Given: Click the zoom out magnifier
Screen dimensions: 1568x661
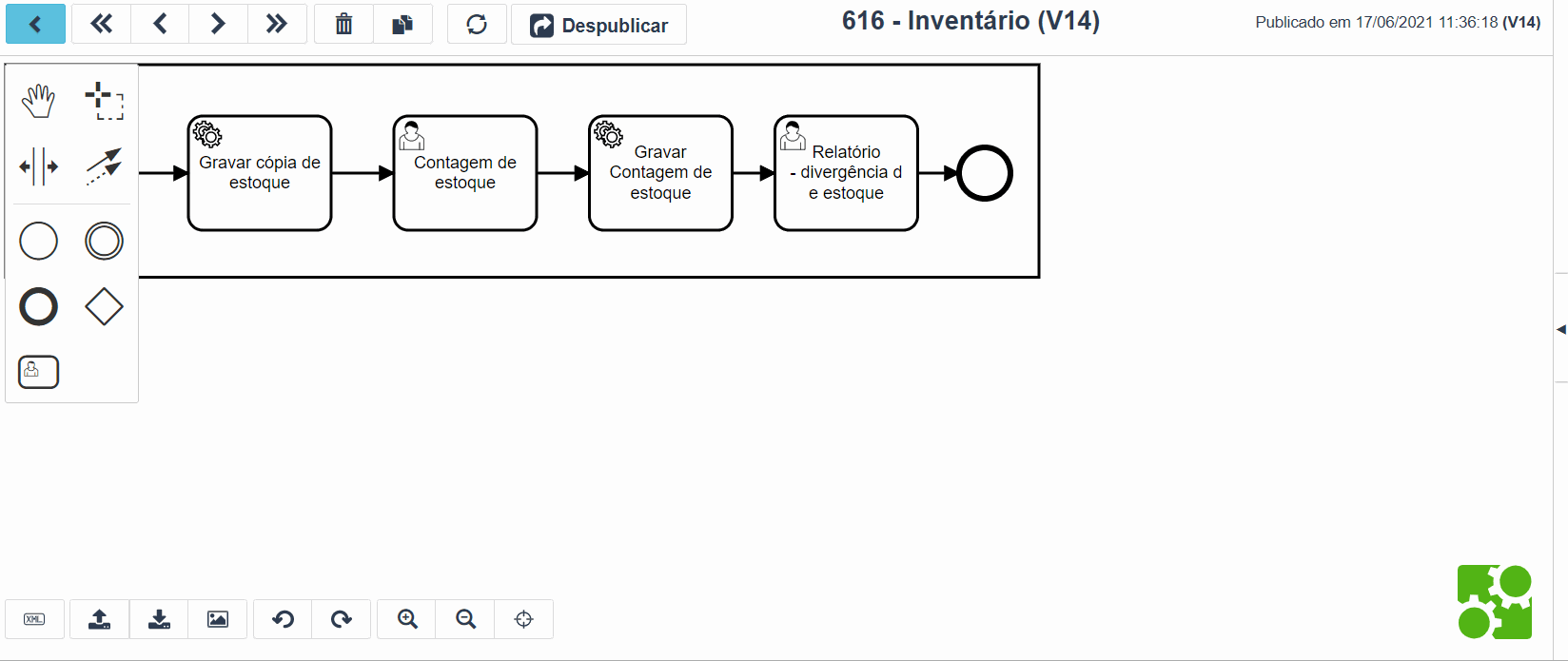Looking at the screenshot, I should tap(465, 619).
